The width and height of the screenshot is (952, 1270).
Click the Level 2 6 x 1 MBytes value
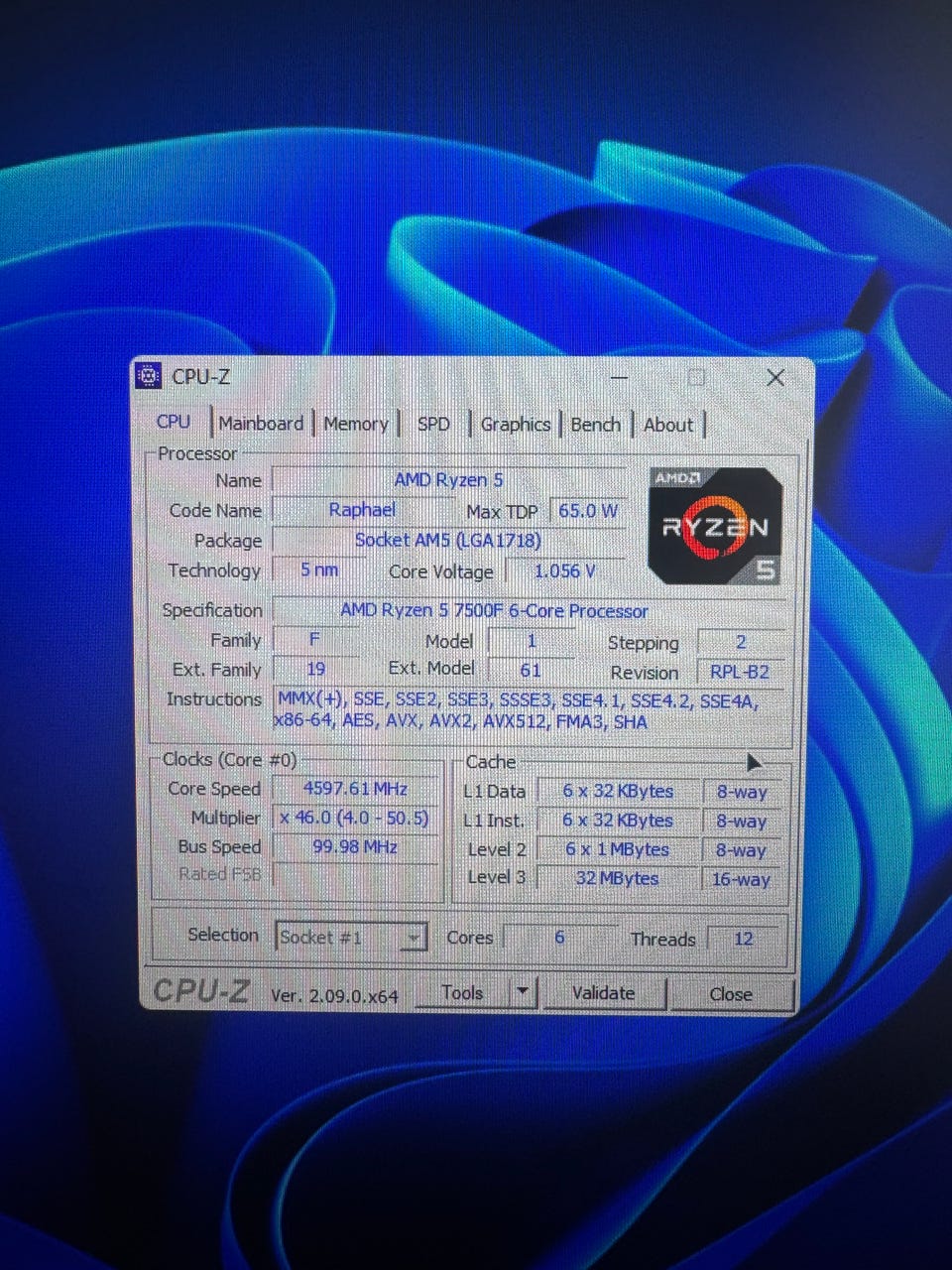click(618, 849)
